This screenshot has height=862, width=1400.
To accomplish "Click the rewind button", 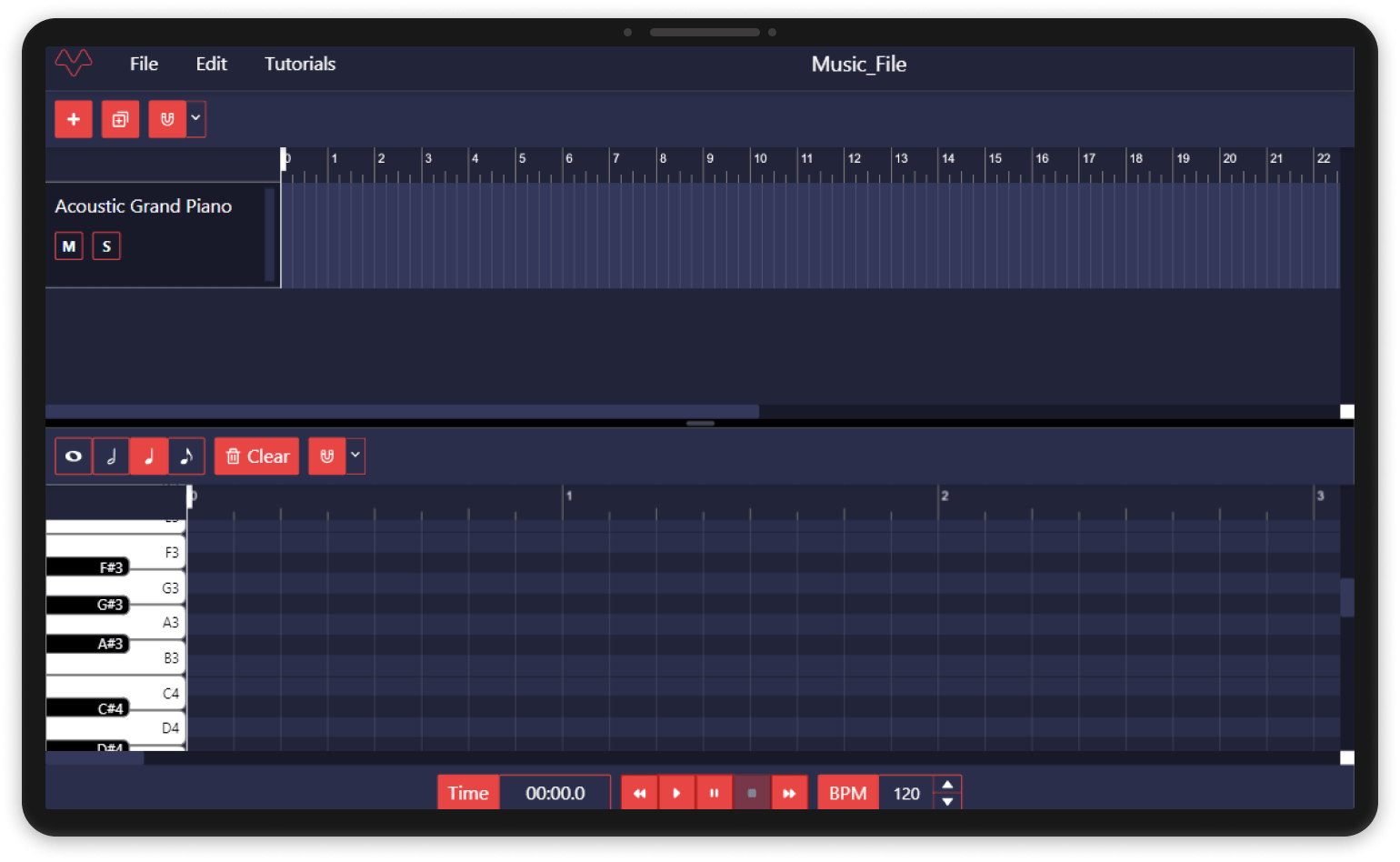I will point(639,793).
